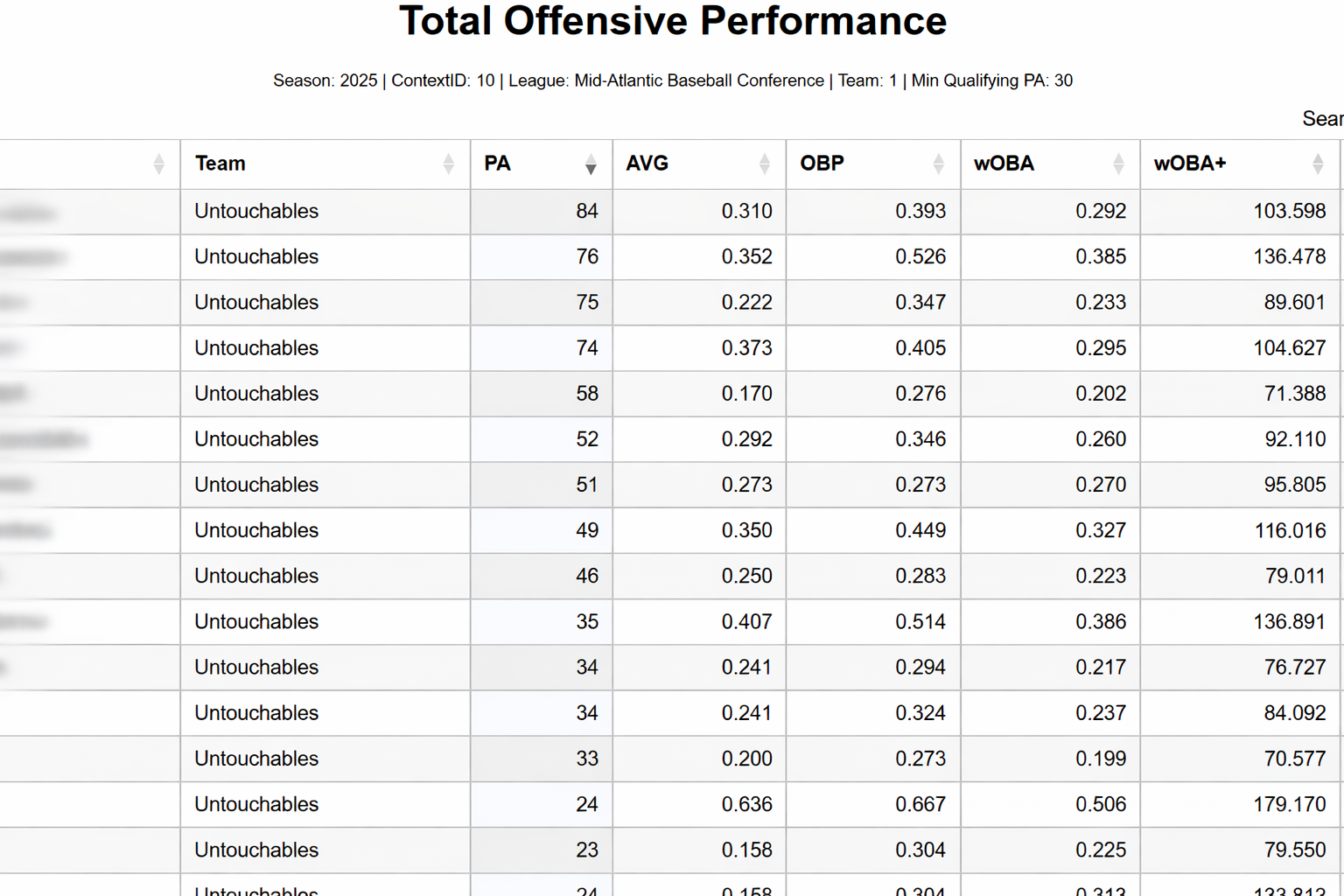Click Untouchables in the 84 PA row
The image size is (1344, 896).
click(256, 212)
